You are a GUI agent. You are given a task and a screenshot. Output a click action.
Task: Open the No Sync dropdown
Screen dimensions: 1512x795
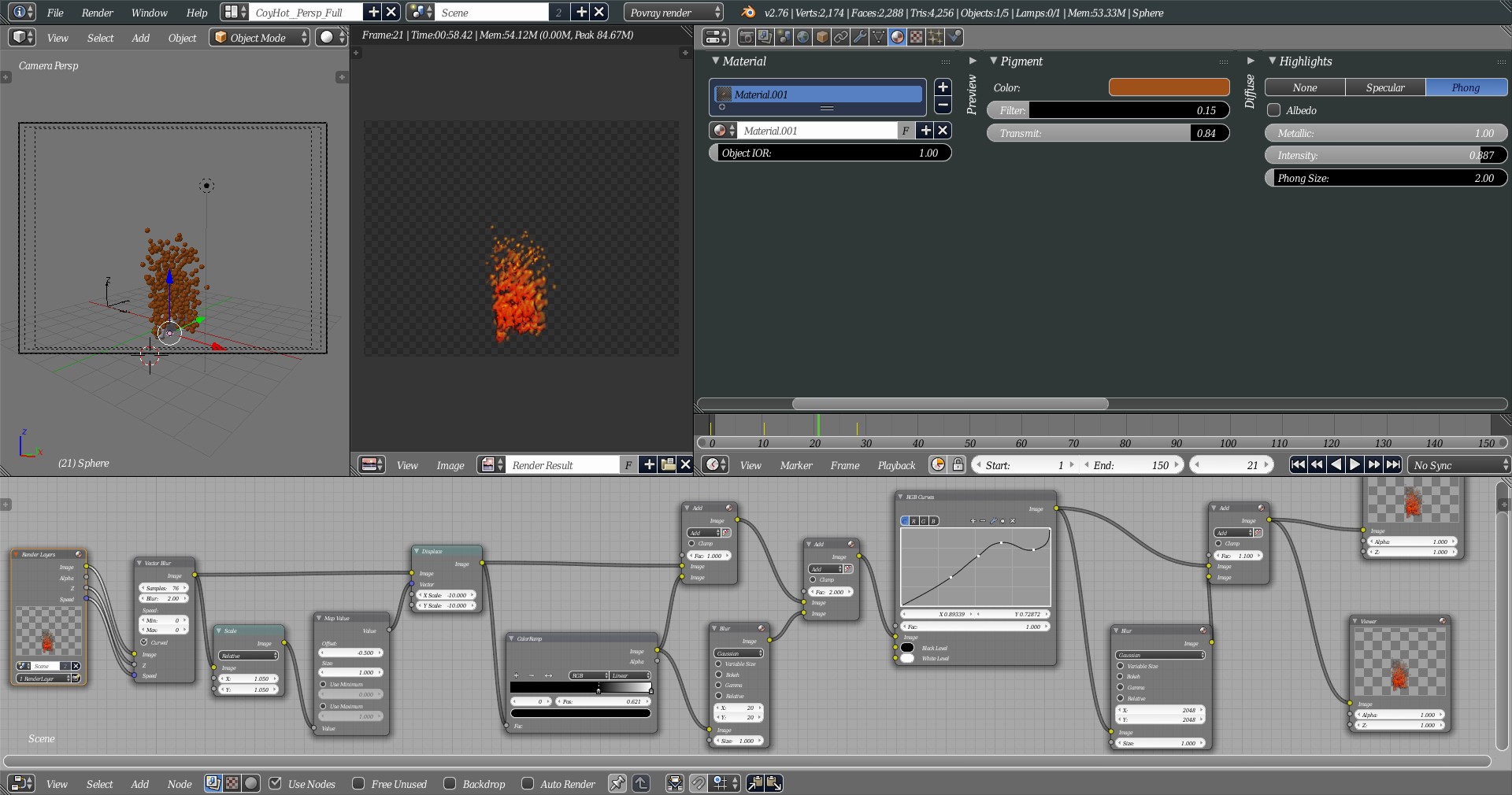point(1459,465)
